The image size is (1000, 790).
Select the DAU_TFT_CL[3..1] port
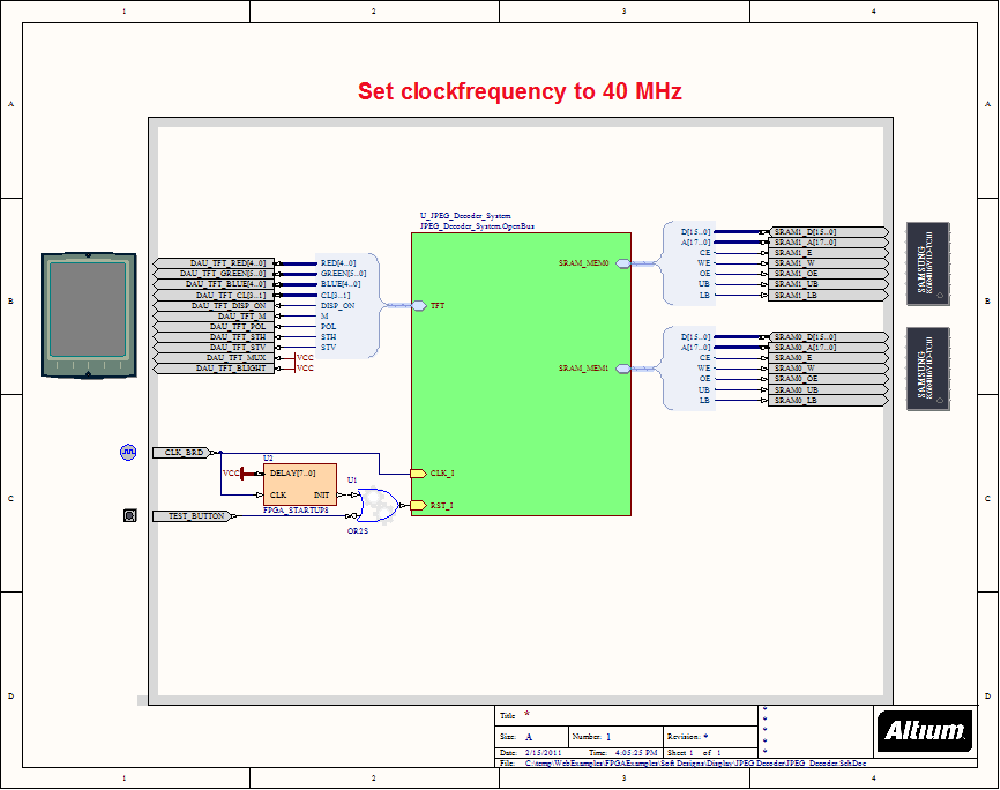tap(214, 295)
